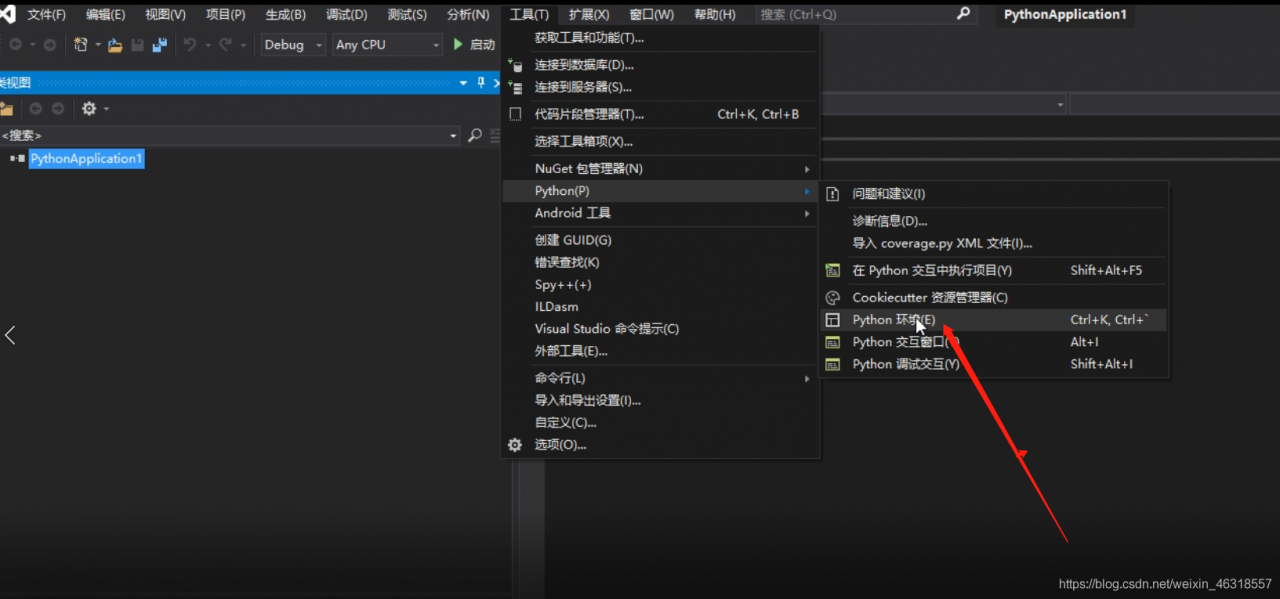Open the 调试(D) menu
Viewport: 1280px width, 599px height.
[x=345, y=14]
